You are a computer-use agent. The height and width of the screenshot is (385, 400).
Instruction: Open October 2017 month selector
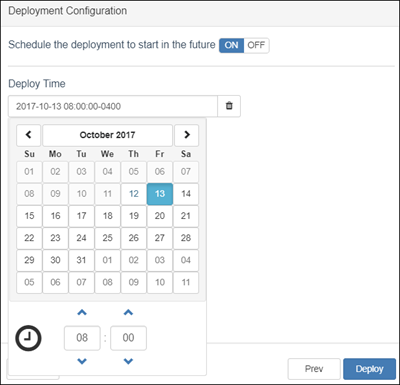click(107, 135)
